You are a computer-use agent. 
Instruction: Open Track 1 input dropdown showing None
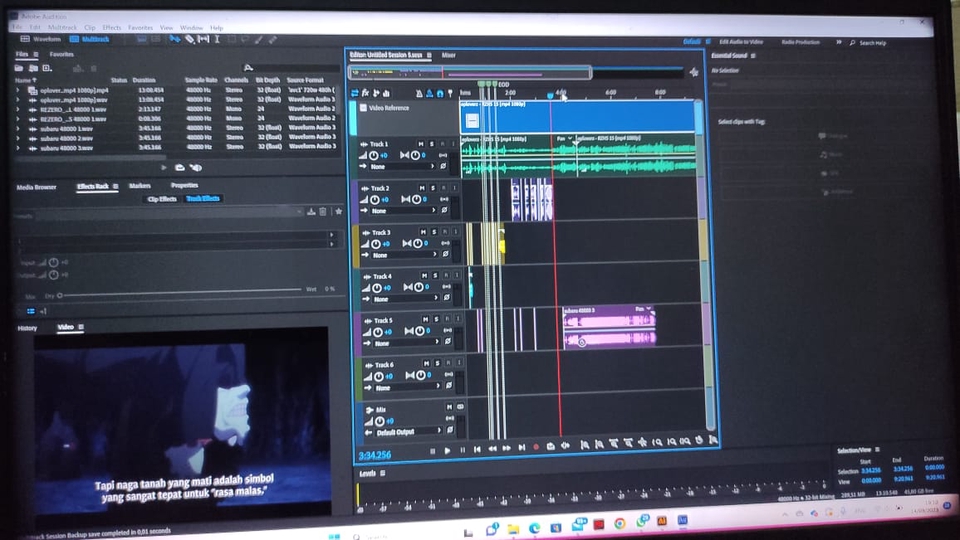pyautogui.click(x=403, y=167)
